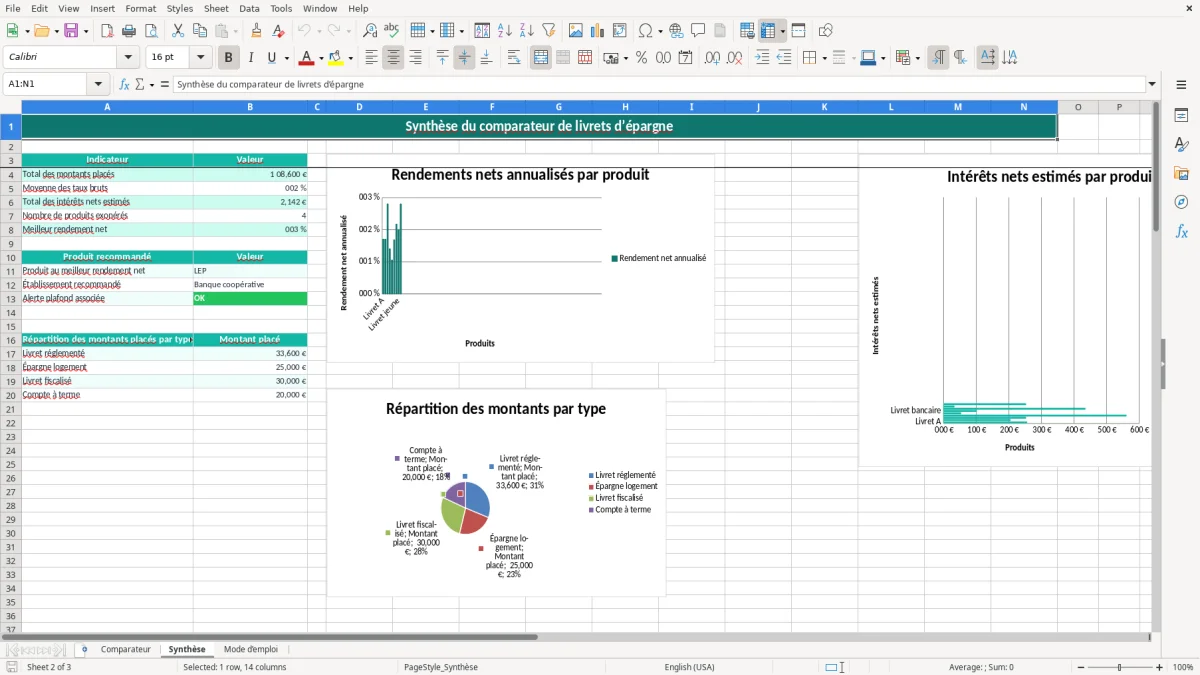Toggle Bold formatting
This screenshot has height=675, width=1200.
coord(228,58)
